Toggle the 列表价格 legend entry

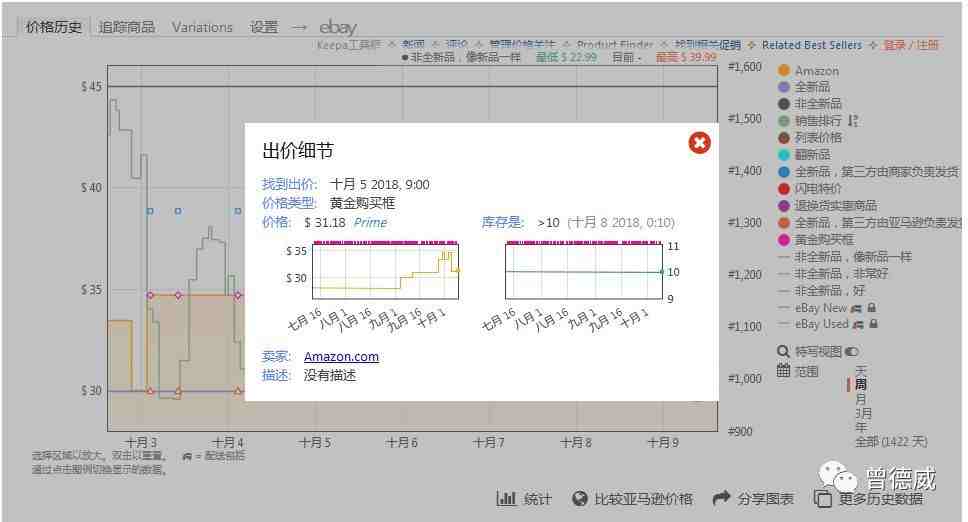pos(810,138)
